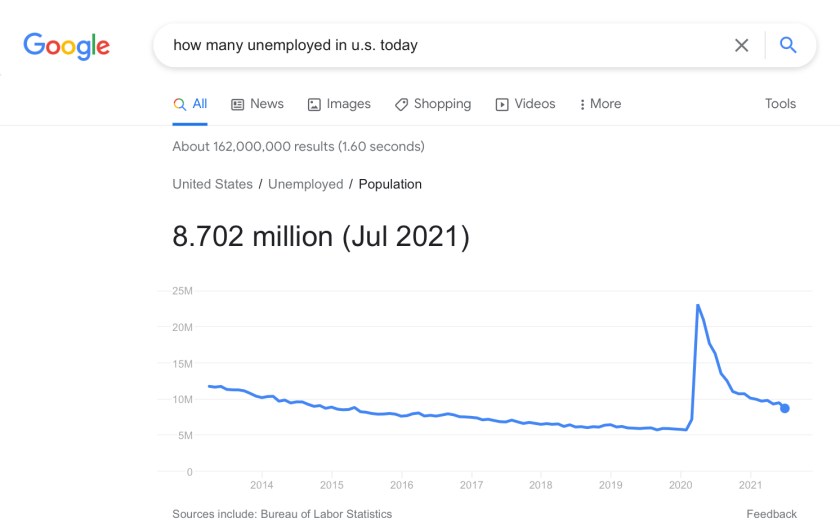This screenshot has height=532, width=840.
Task: Click the Unemployed breadcrumb link
Action: (305, 184)
